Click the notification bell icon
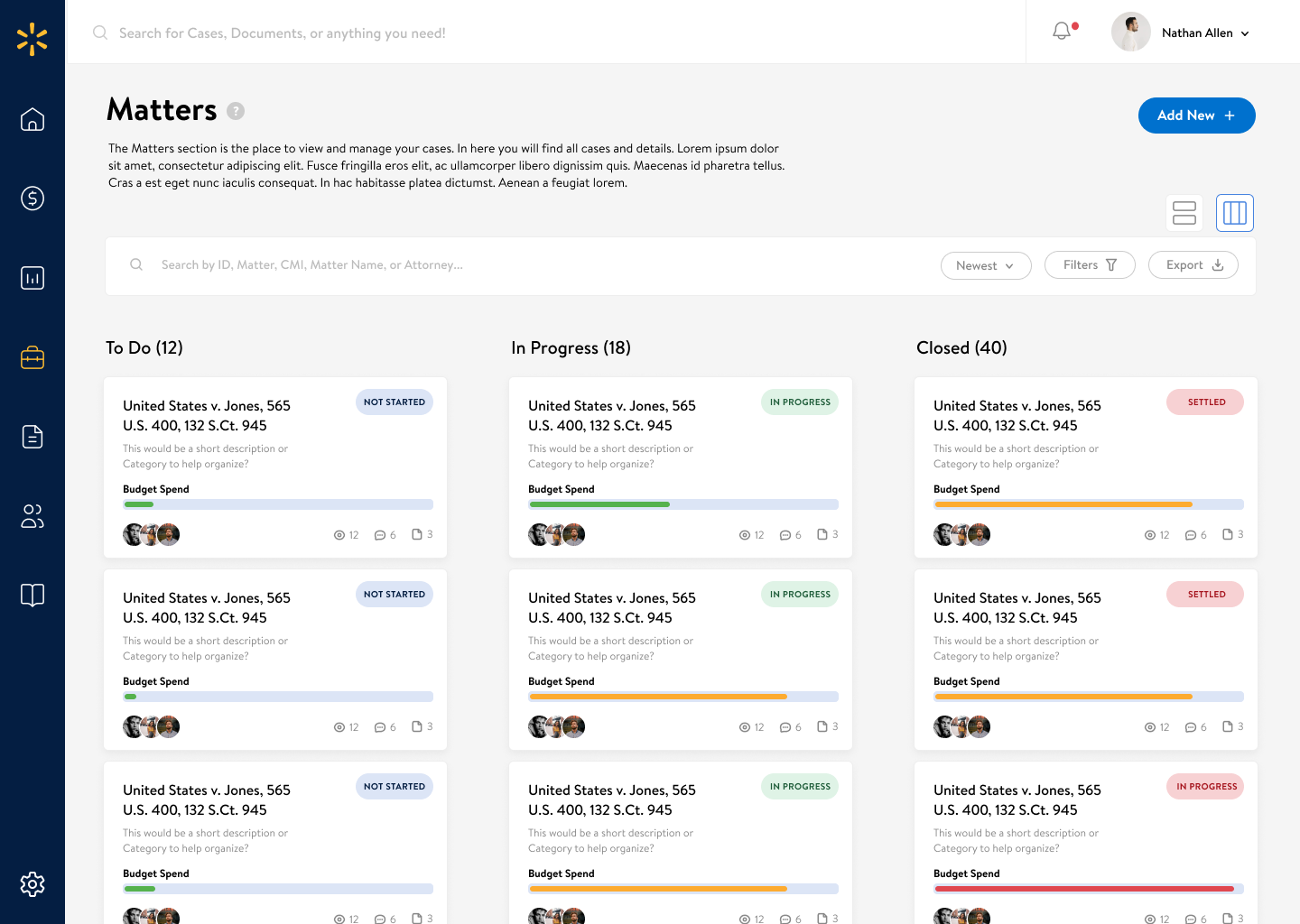The height and width of the screenshot is (924, 1300). (x=1063, y=32)
